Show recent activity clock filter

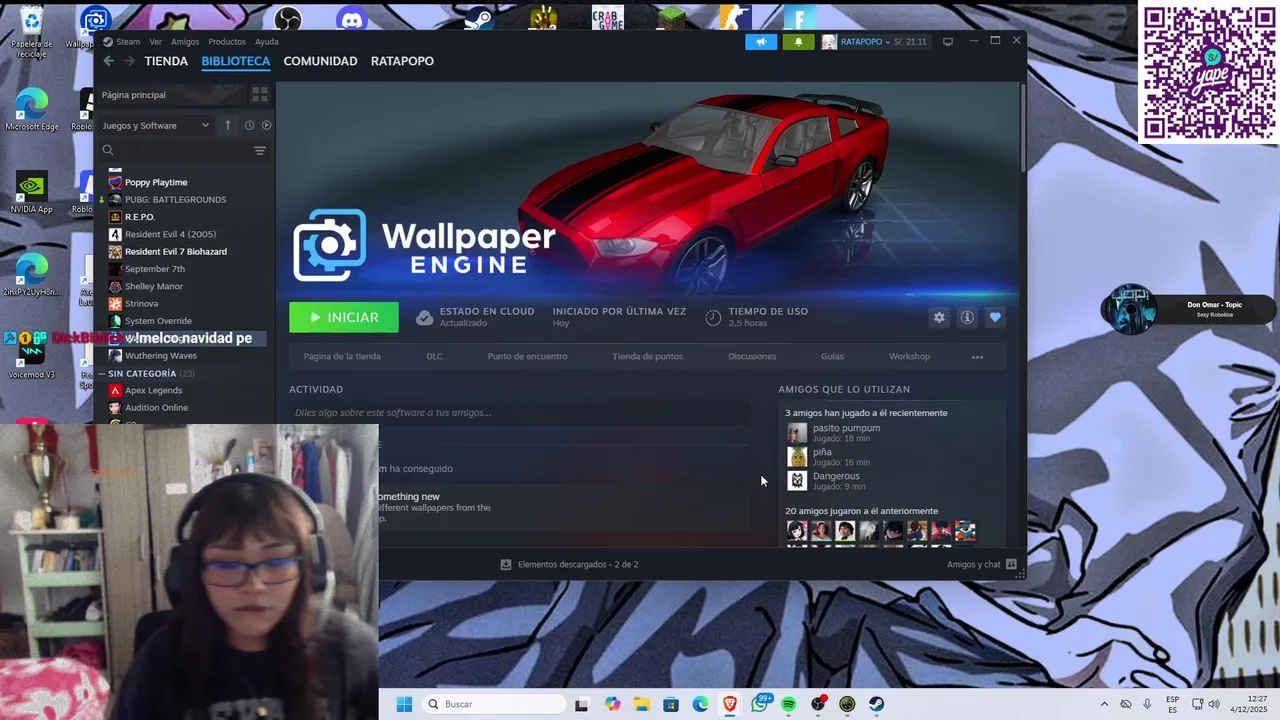(x=249, y=125)
